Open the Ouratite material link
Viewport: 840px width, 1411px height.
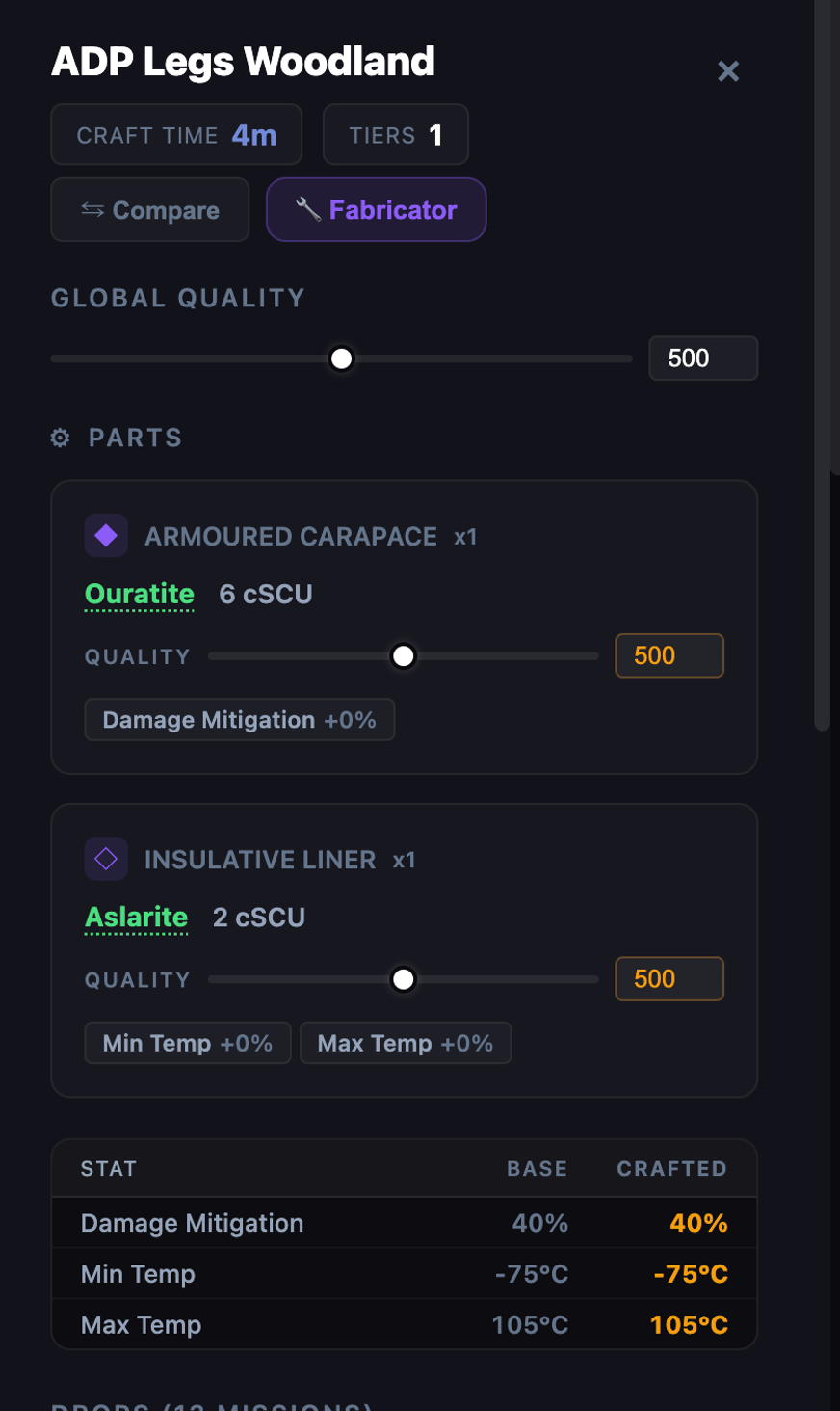[139, 594]
